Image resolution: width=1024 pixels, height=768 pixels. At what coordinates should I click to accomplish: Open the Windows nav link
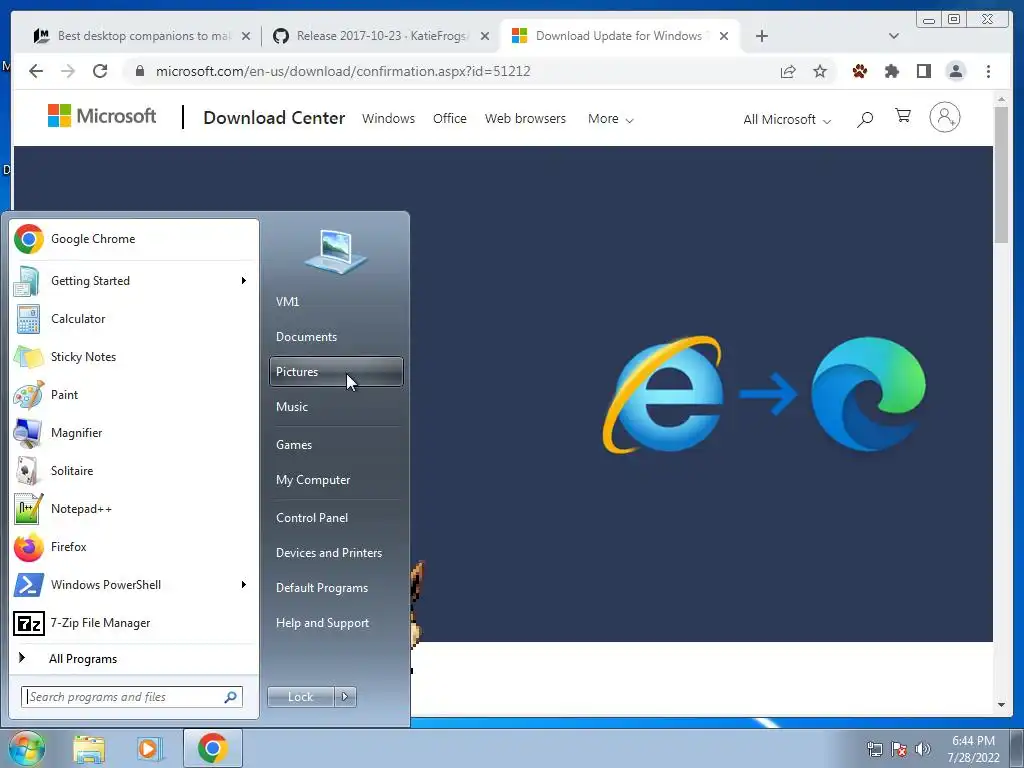click(x=389, y=119)
